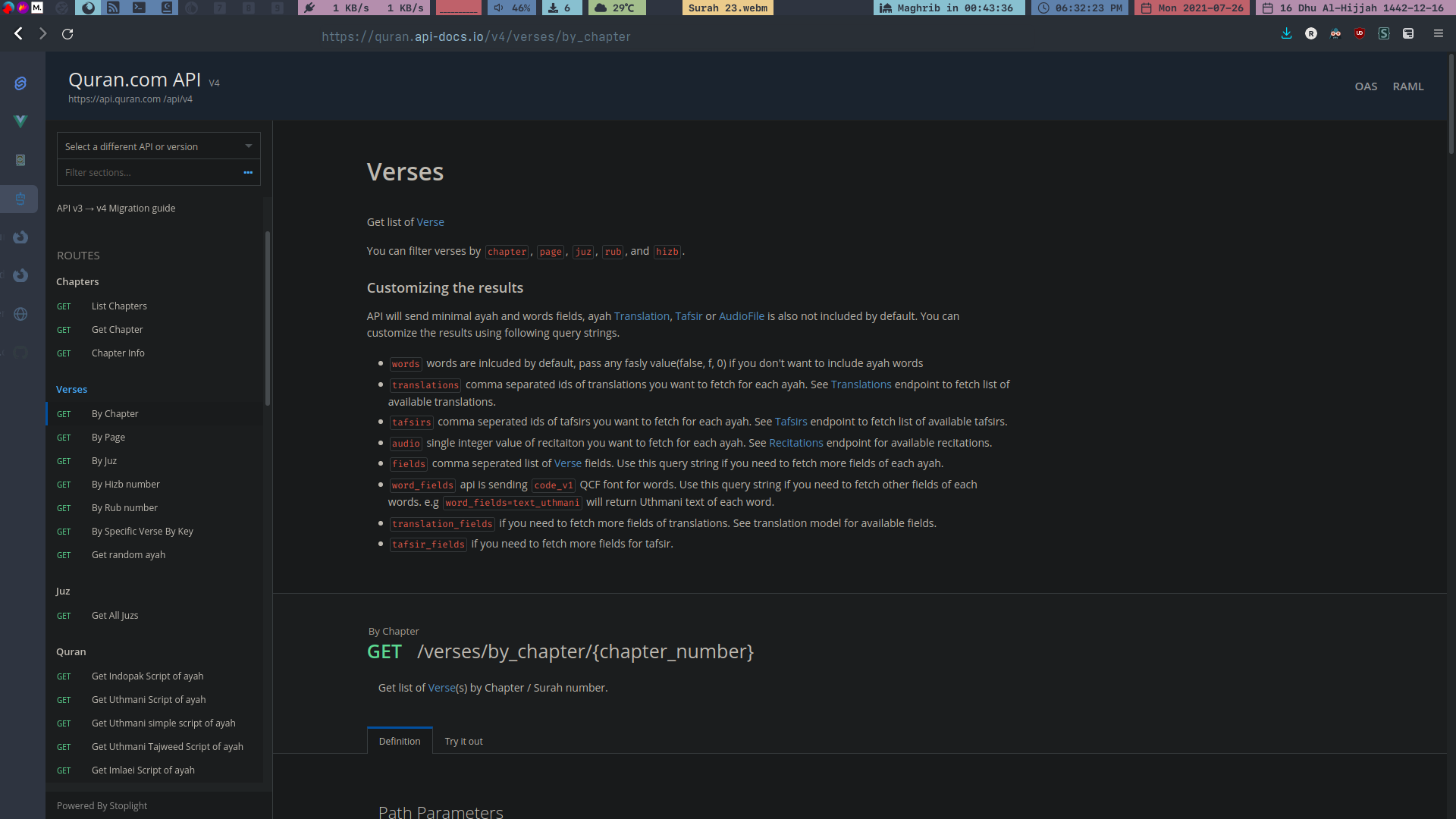This screenshot has width=1456, height=819.
Task: Open By Specific Verse By Key route
Action: [x=142, y=532]
